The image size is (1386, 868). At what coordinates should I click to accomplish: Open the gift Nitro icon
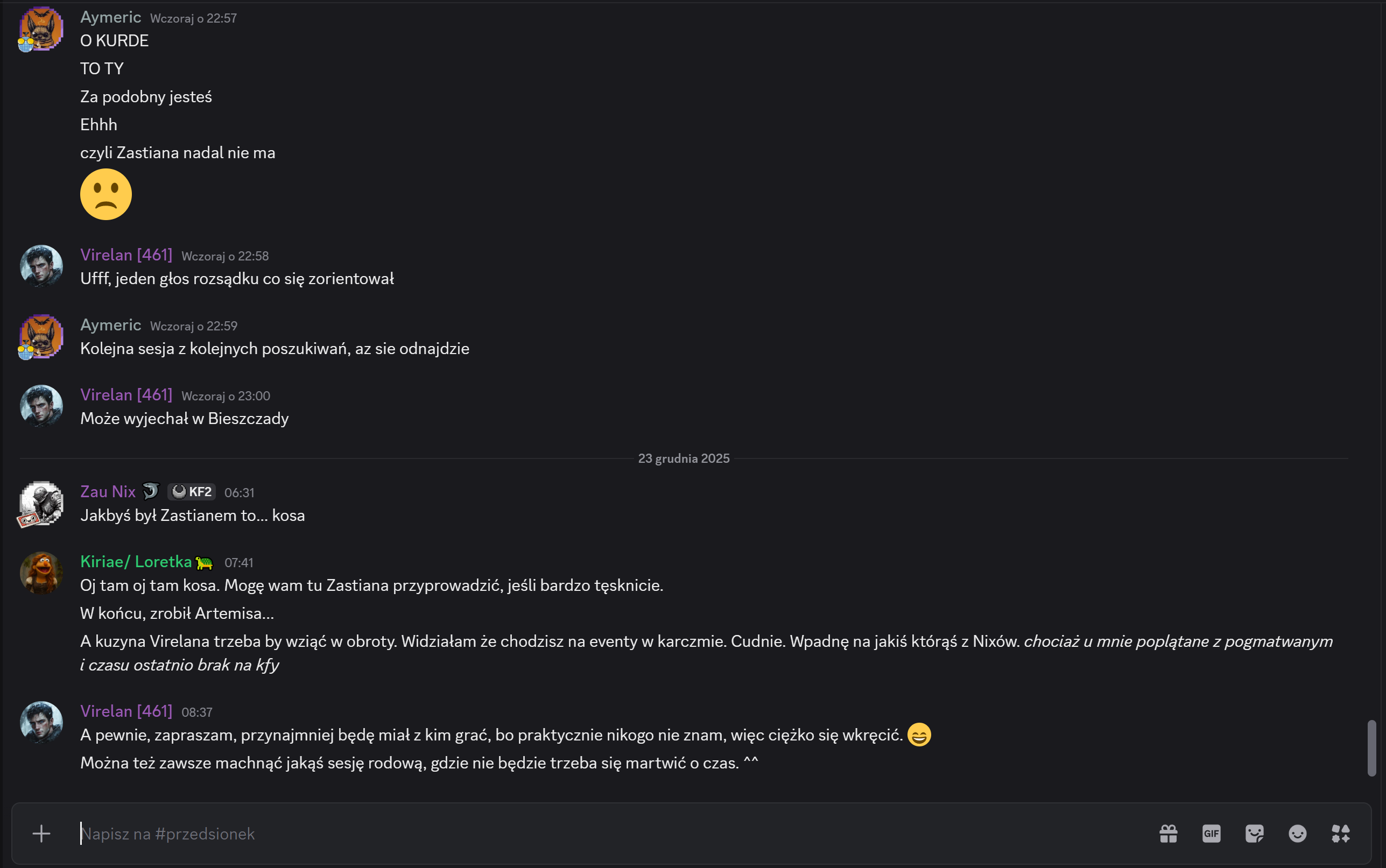coord(1169,834)
